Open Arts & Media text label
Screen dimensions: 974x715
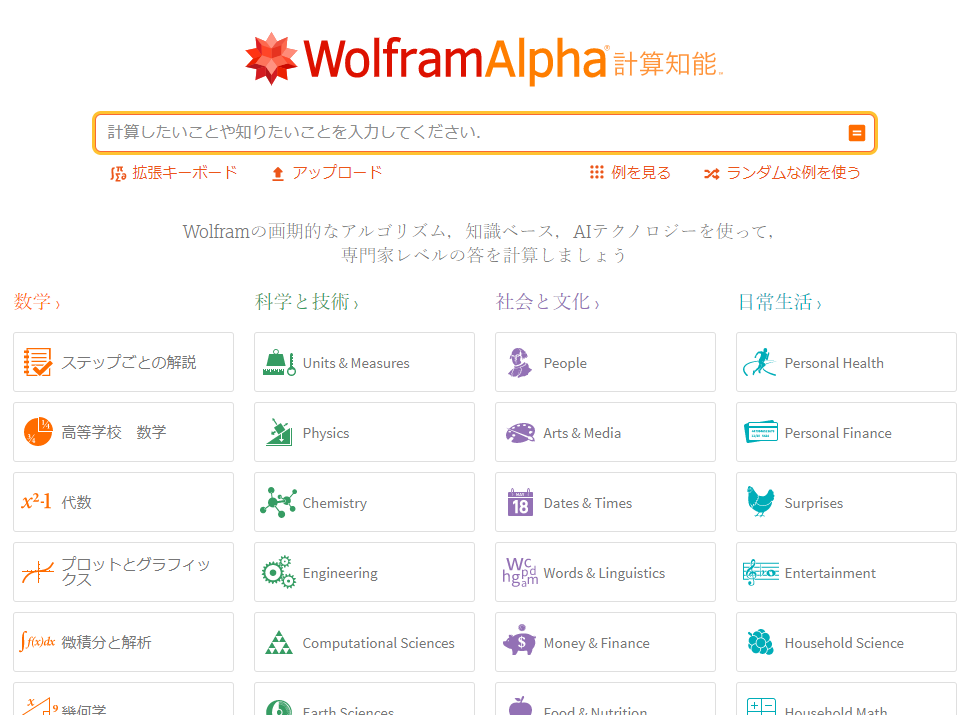(582, 433)
